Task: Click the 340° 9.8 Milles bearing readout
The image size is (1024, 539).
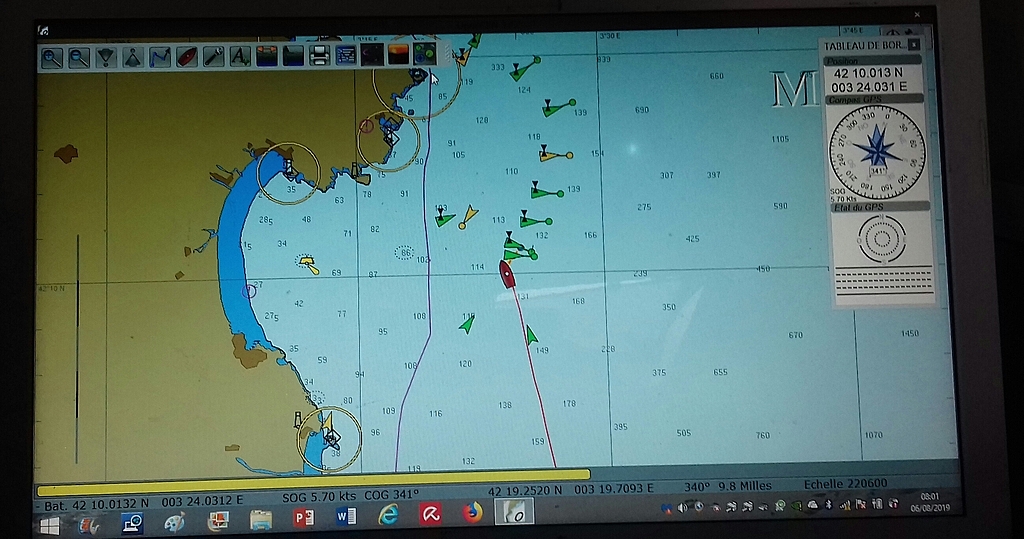Action: pyautogui.click(x=728, y=486)
